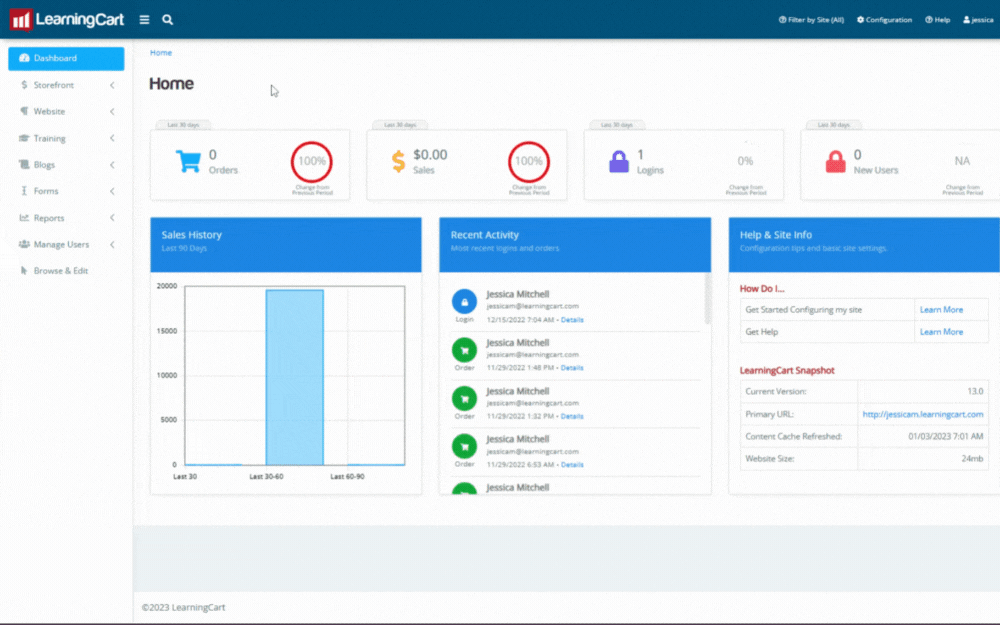Click green Order icon dated 11/29/2022 6:53 AM
Screen dimensions: 1000x625
coord(464,446)
